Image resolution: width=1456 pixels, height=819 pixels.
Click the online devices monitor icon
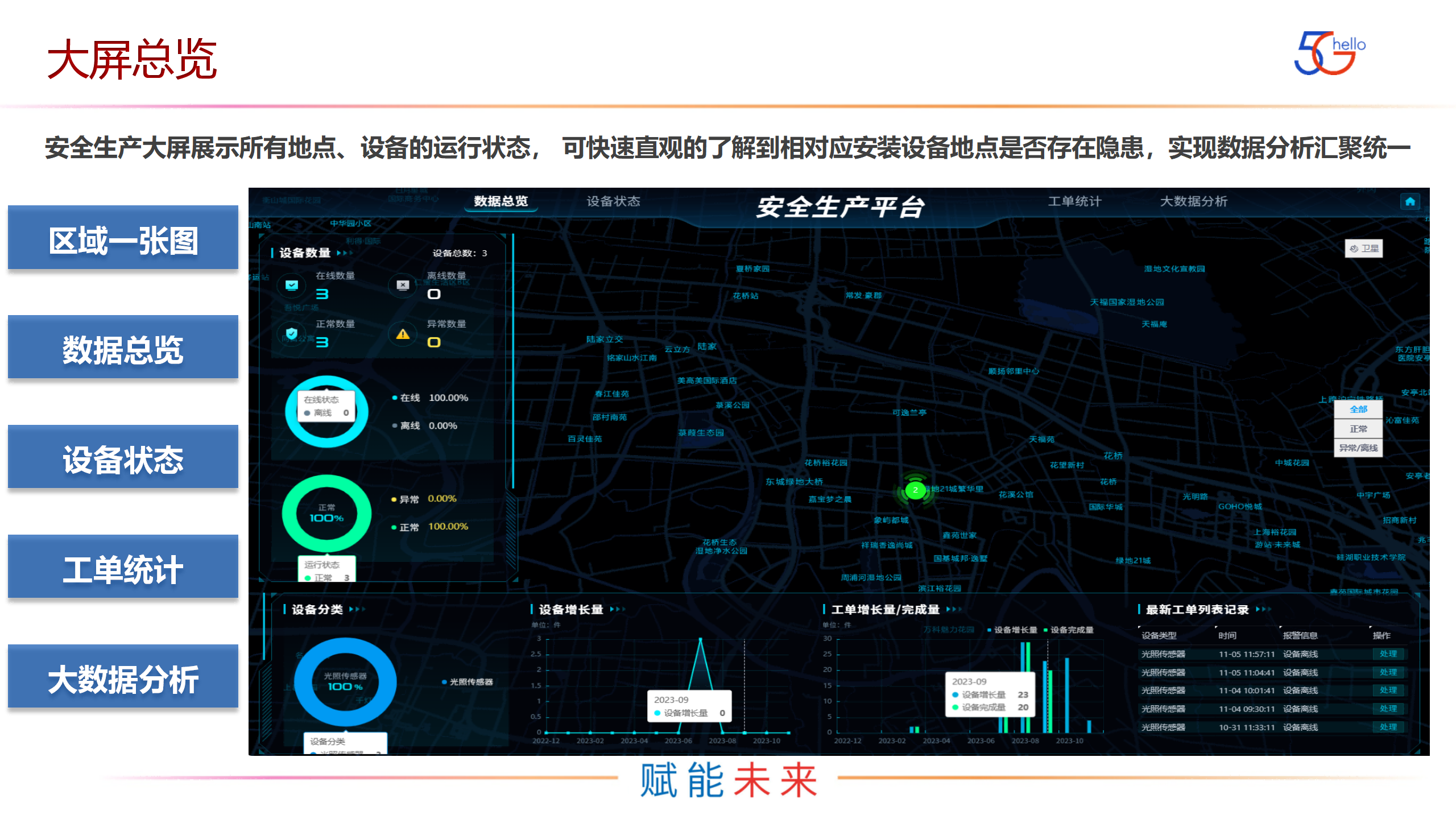[x=292, y=285]
